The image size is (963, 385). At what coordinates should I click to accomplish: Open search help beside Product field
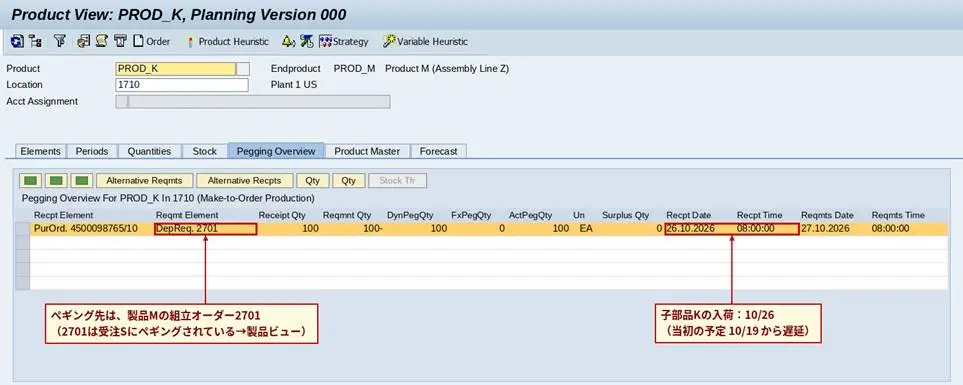pos(243,69)
